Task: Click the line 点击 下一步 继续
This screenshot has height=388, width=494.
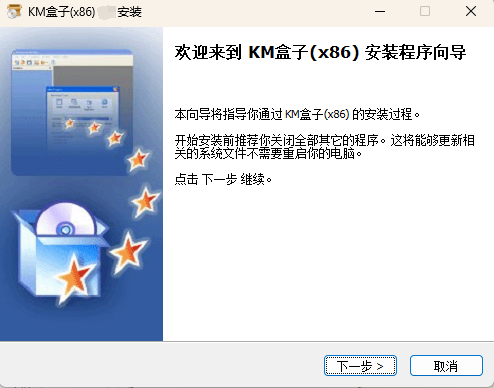Action: point(223,179)
